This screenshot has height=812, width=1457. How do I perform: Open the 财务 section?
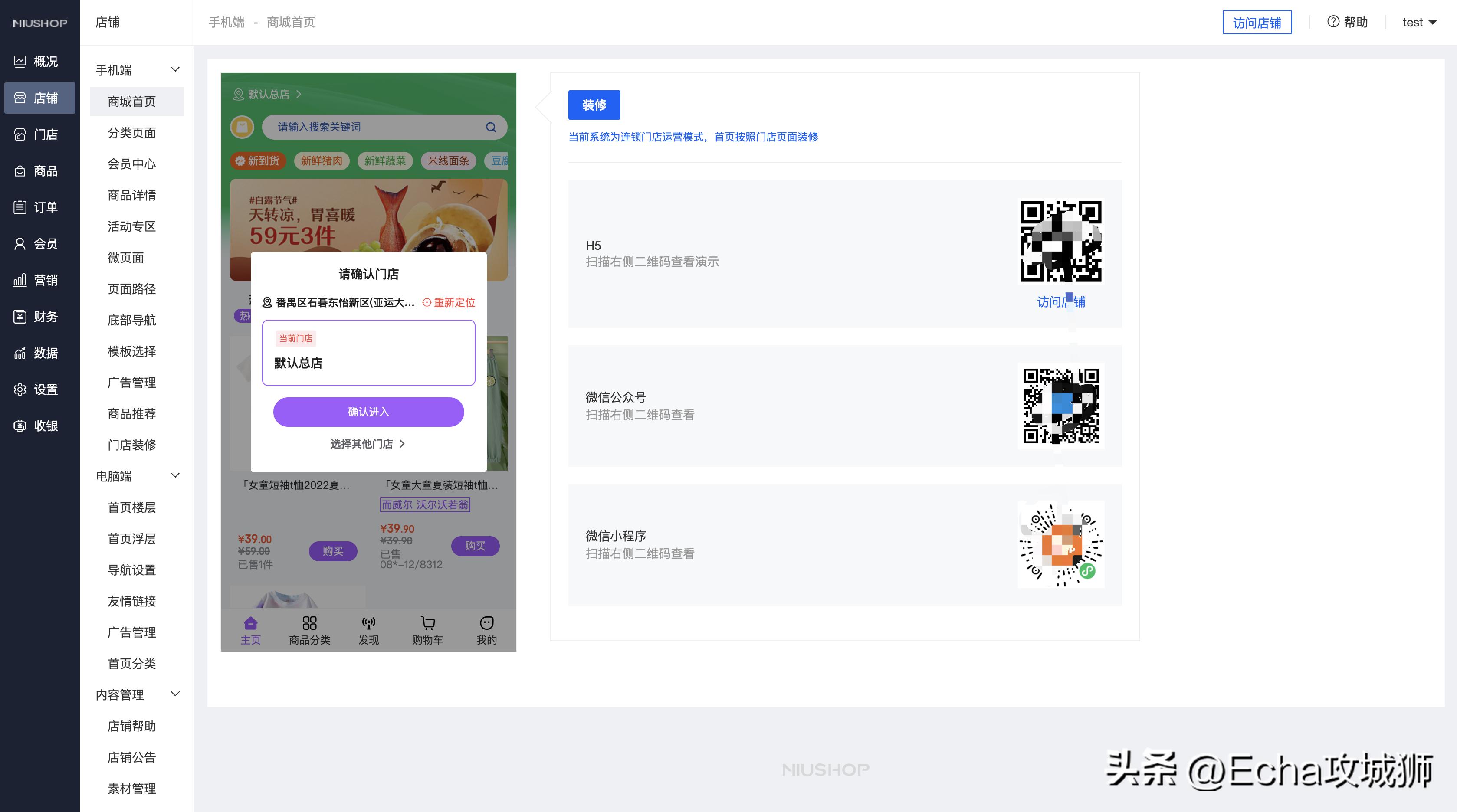coord(39,317)
